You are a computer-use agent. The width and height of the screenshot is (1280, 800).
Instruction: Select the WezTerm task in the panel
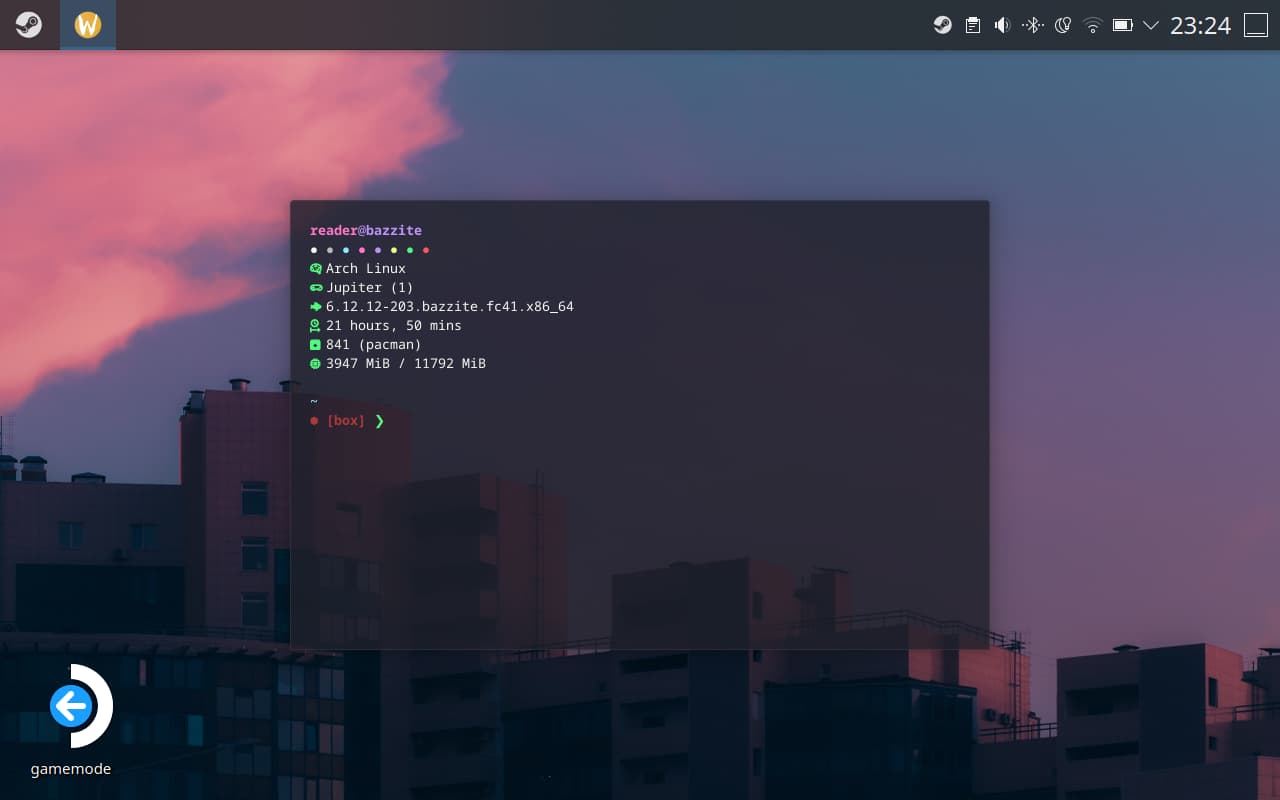click(x=88, y=25)
